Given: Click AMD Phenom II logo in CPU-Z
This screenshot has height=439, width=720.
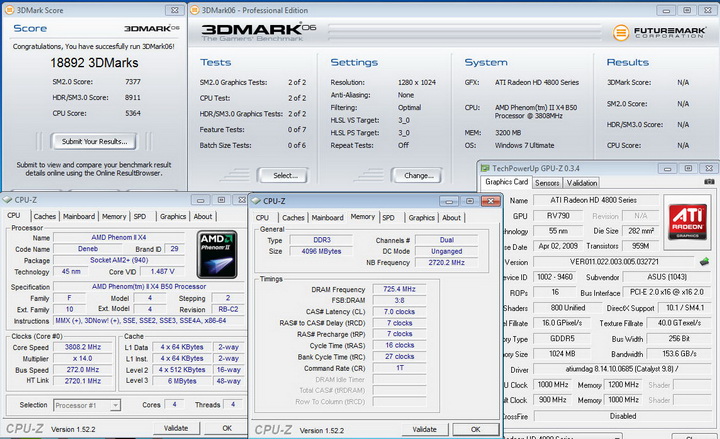Looking at the screenshot, I should [217, 254].
